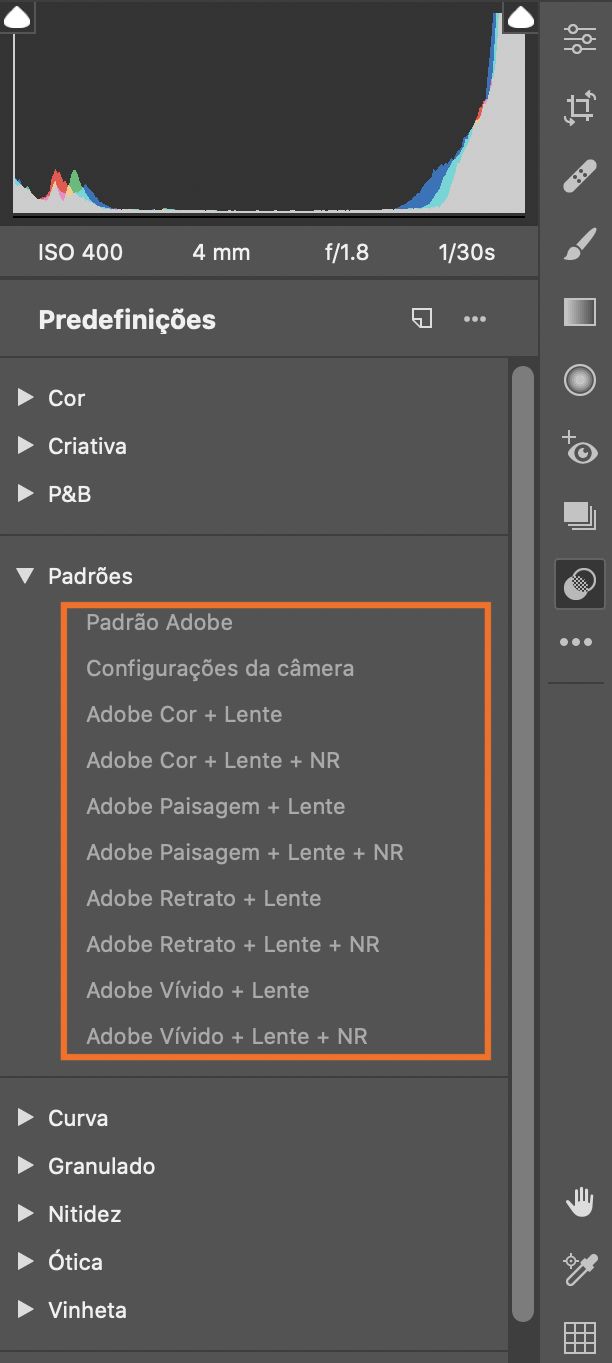Expand the Cor presets group
This screenshot has height=1363, width=612.
[67, 398]
